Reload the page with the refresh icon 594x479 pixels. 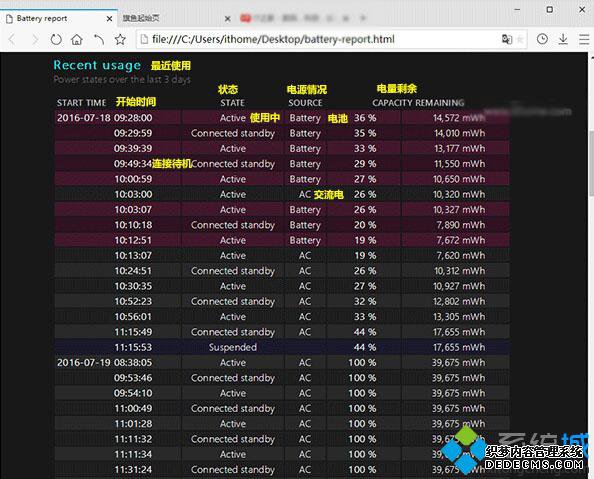[56, 39]
